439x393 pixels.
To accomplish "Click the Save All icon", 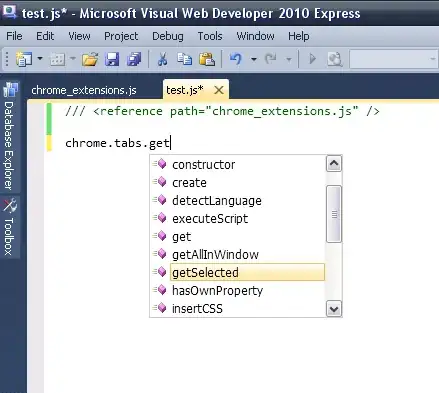I will coord(134,59).
